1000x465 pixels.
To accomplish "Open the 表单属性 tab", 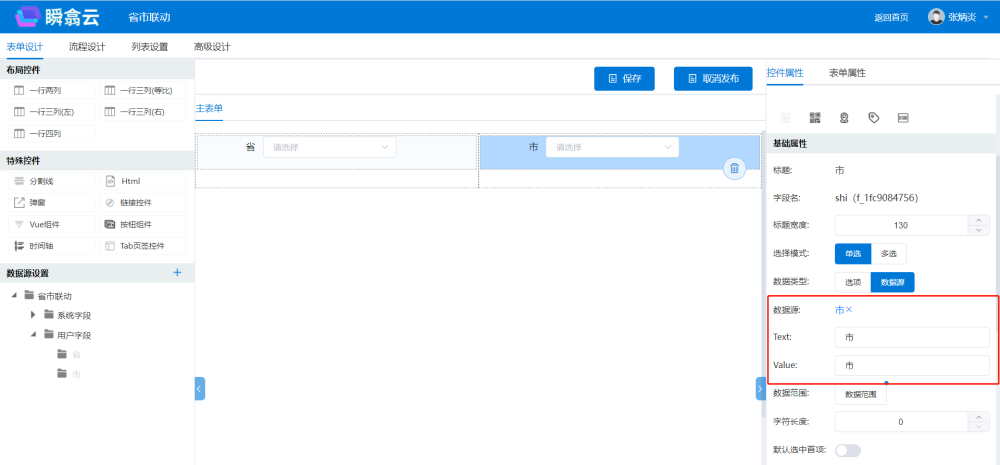I will [847, 73].
